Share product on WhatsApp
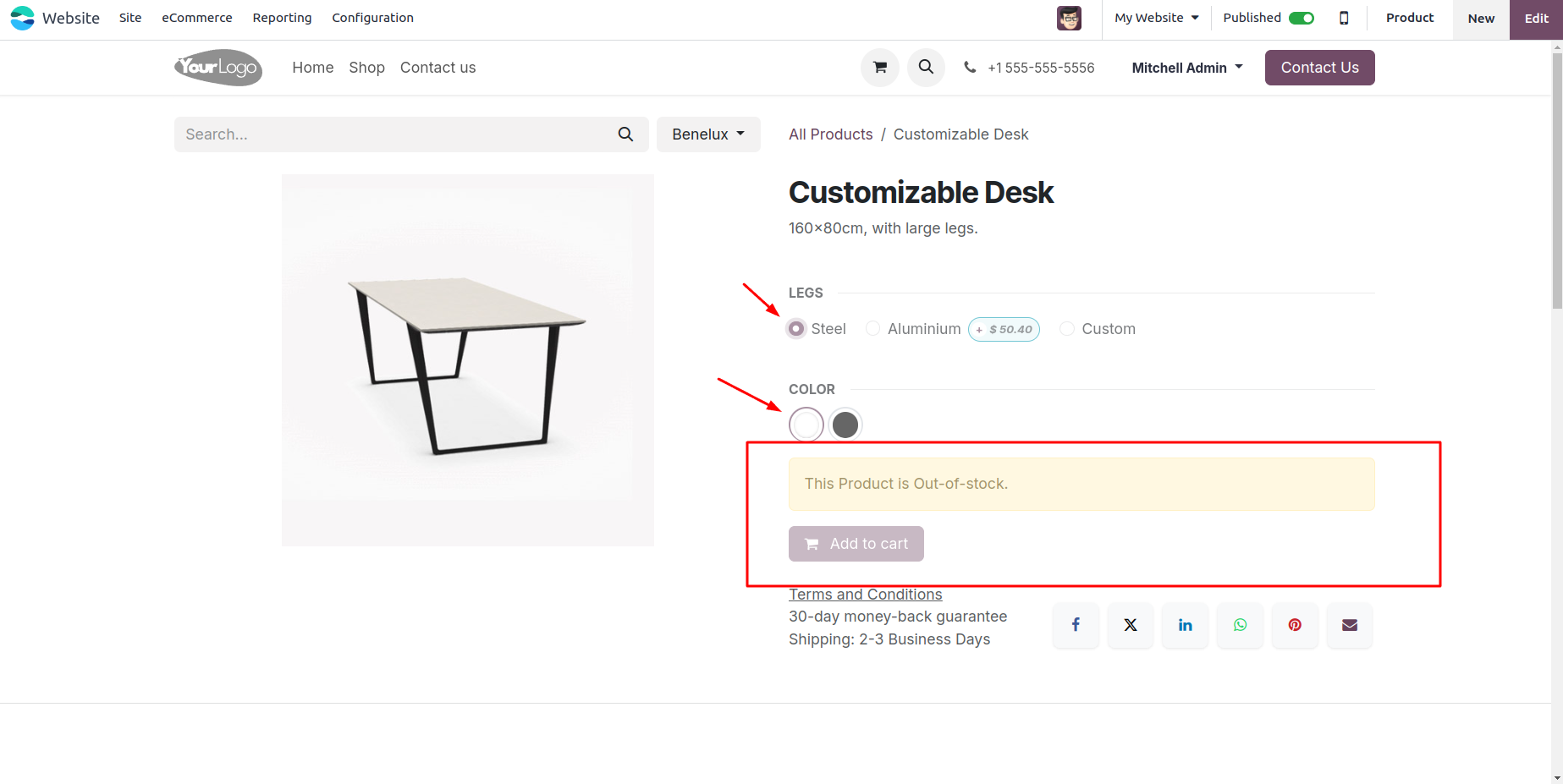Viewport: 1563px width, 784px height. (1240, 625)
